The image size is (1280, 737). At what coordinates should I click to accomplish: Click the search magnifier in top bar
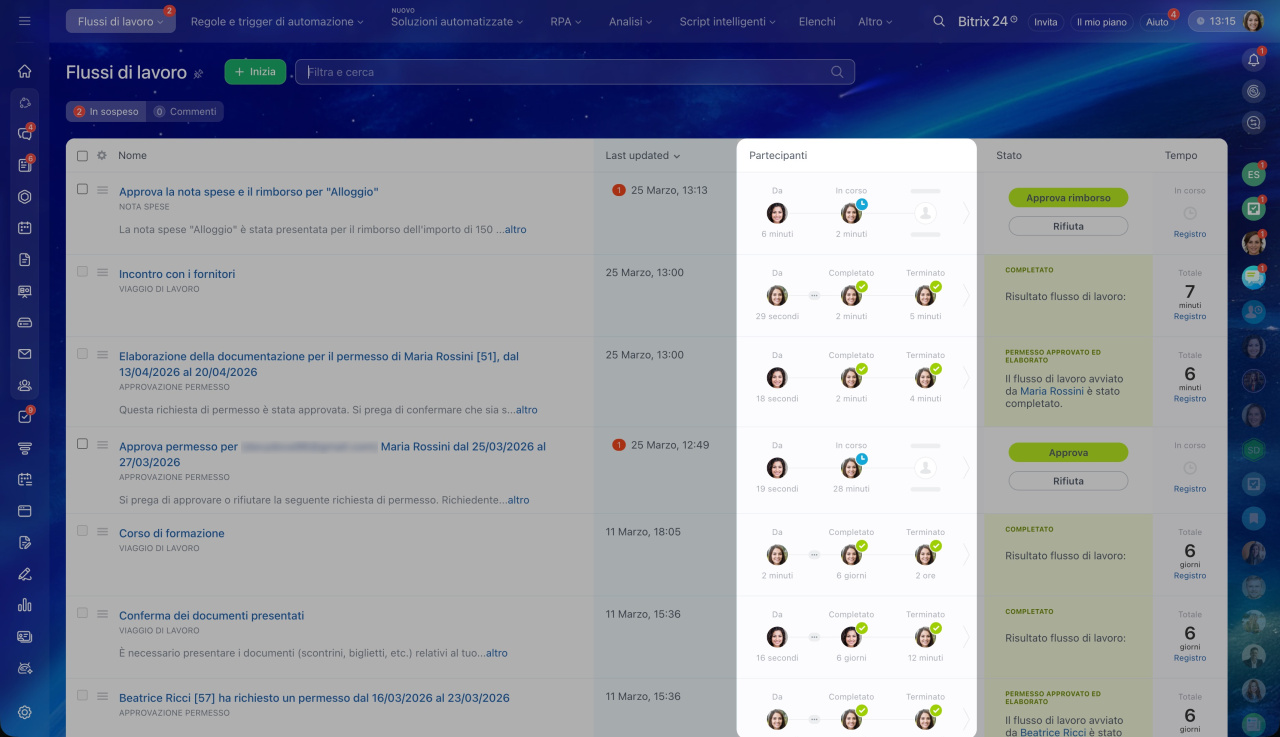coord(938,21)
